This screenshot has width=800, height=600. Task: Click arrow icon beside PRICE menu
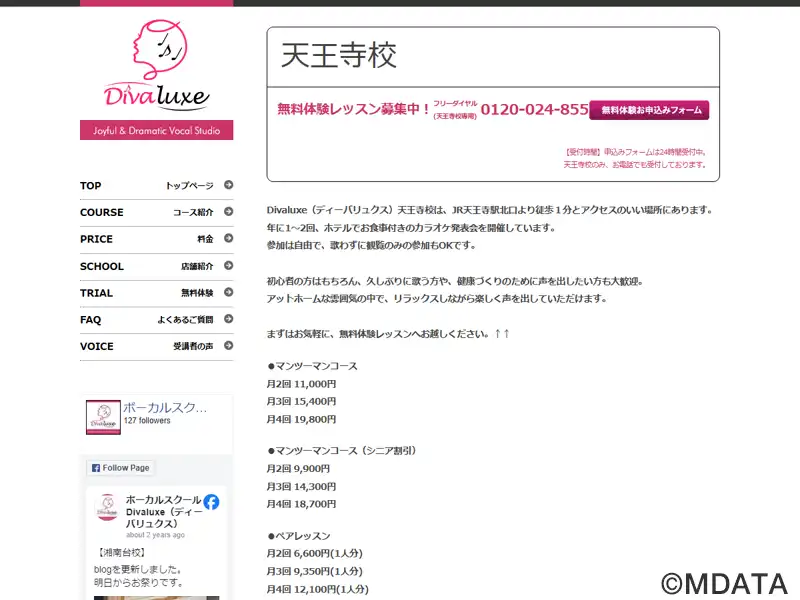pyautogui.click(x=229, y=238)
